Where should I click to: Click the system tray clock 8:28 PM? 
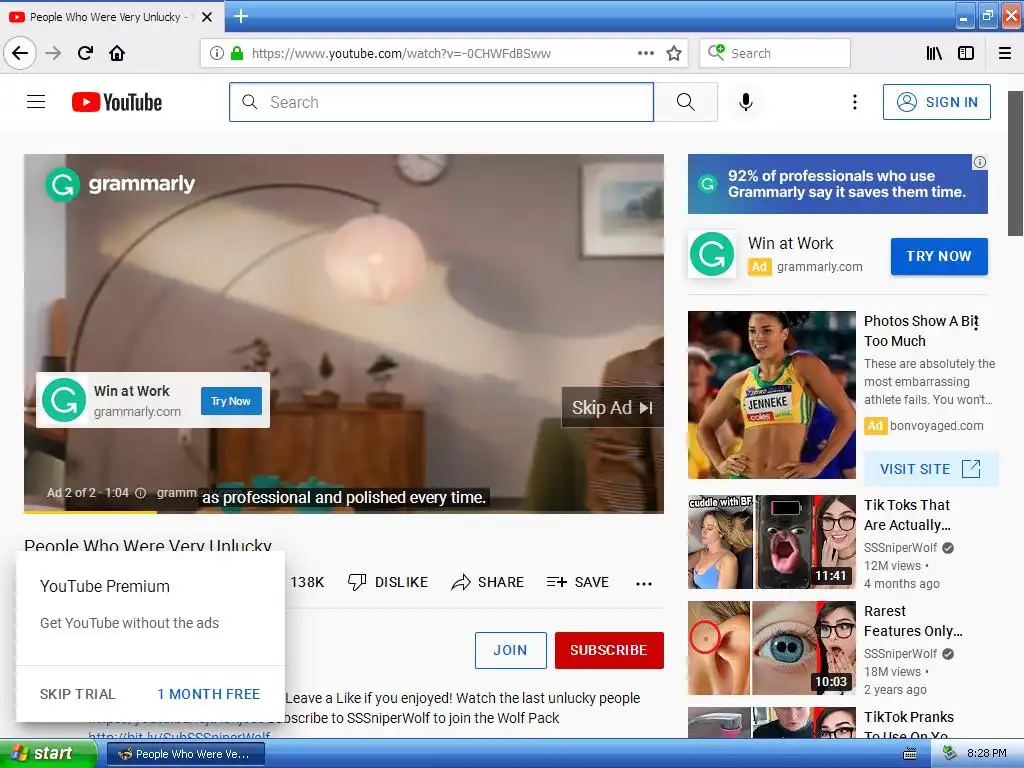point(987,754)
